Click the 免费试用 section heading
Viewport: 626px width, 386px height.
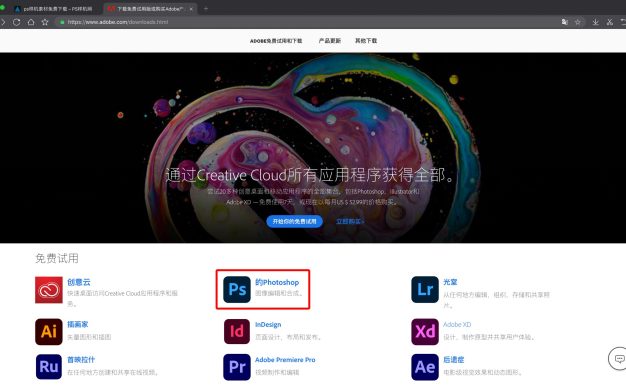click(57, 258)
